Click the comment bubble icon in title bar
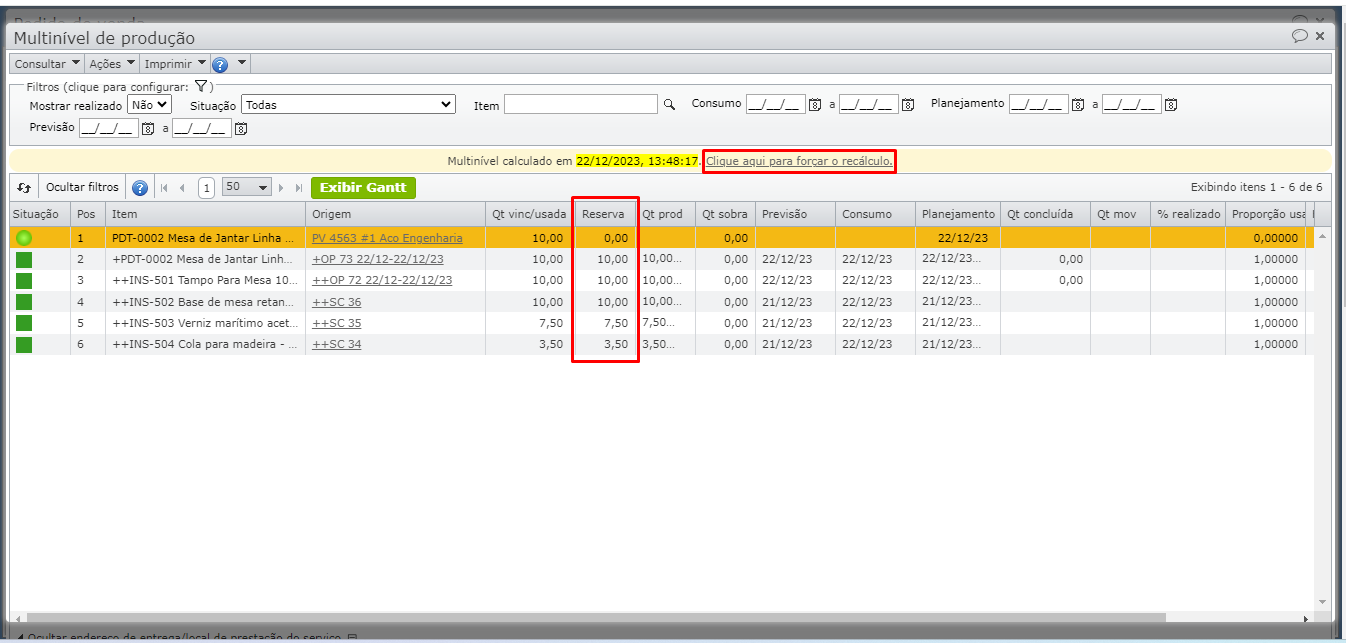 (x=1299, y=36)
